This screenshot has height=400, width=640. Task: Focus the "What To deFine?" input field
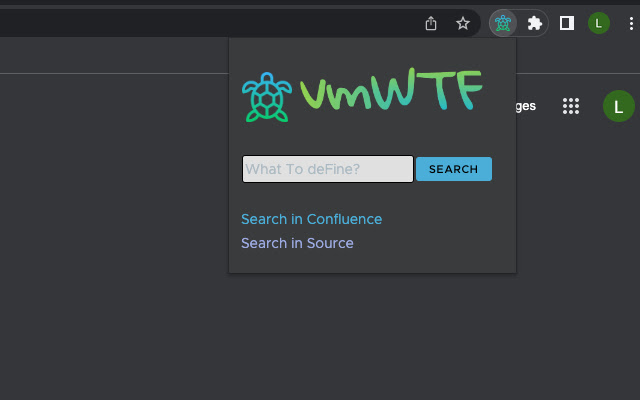pyautogui.click(x=327, y=169)
